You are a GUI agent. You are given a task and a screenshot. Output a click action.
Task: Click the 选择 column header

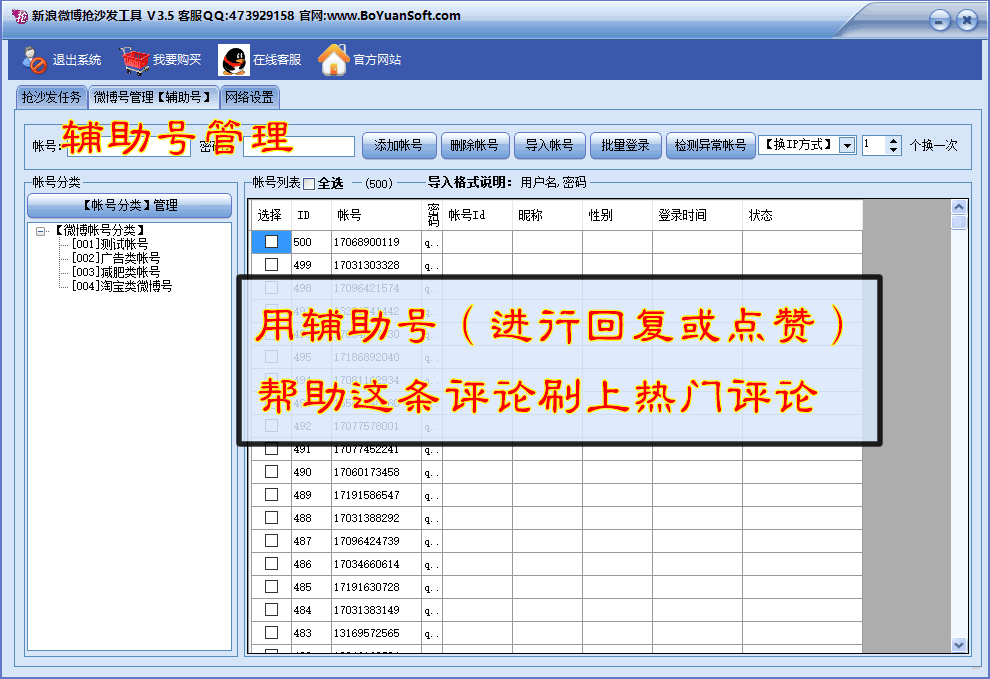[271, 215]
